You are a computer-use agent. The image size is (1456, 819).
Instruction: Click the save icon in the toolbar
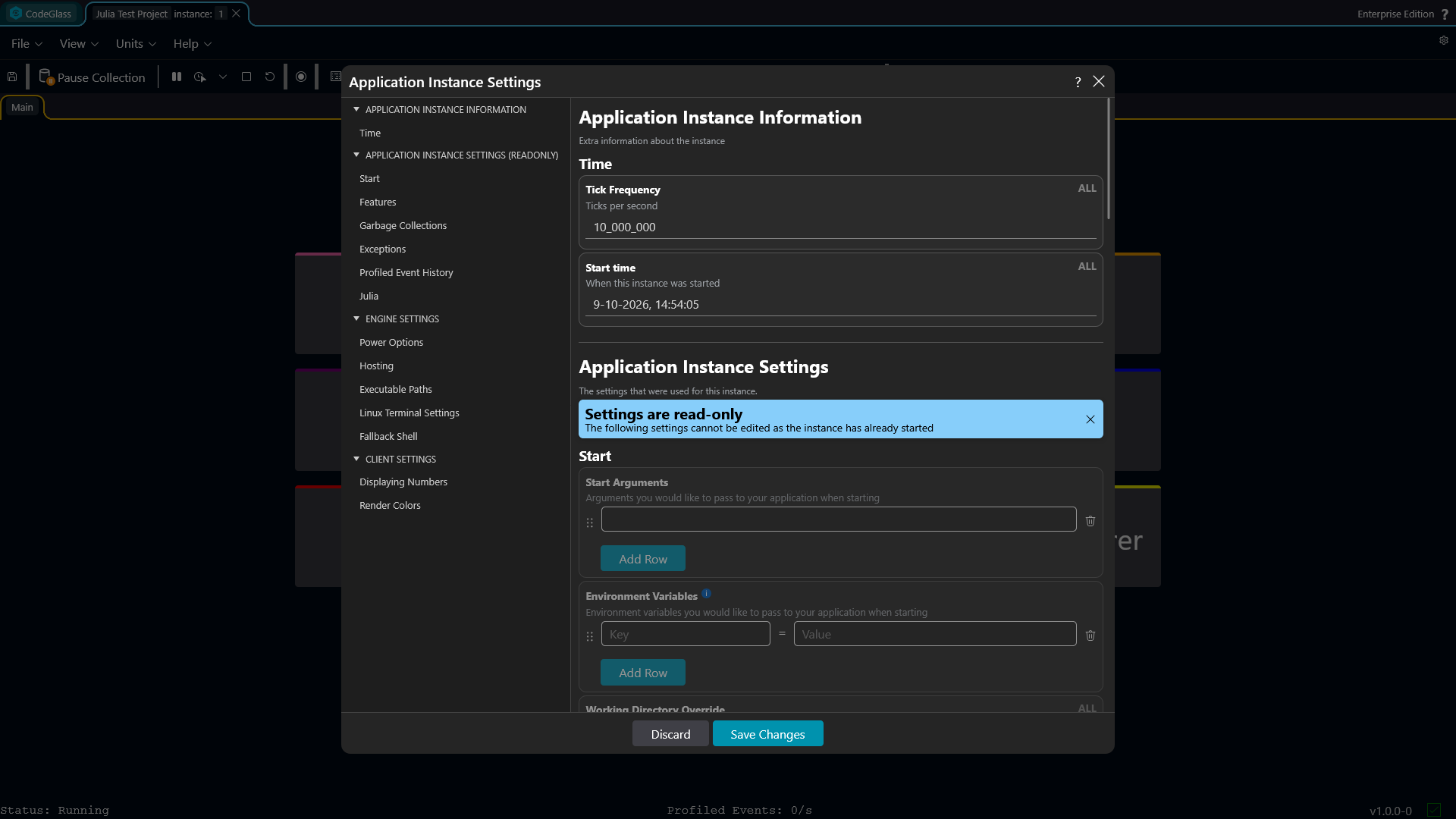[12, 77]
